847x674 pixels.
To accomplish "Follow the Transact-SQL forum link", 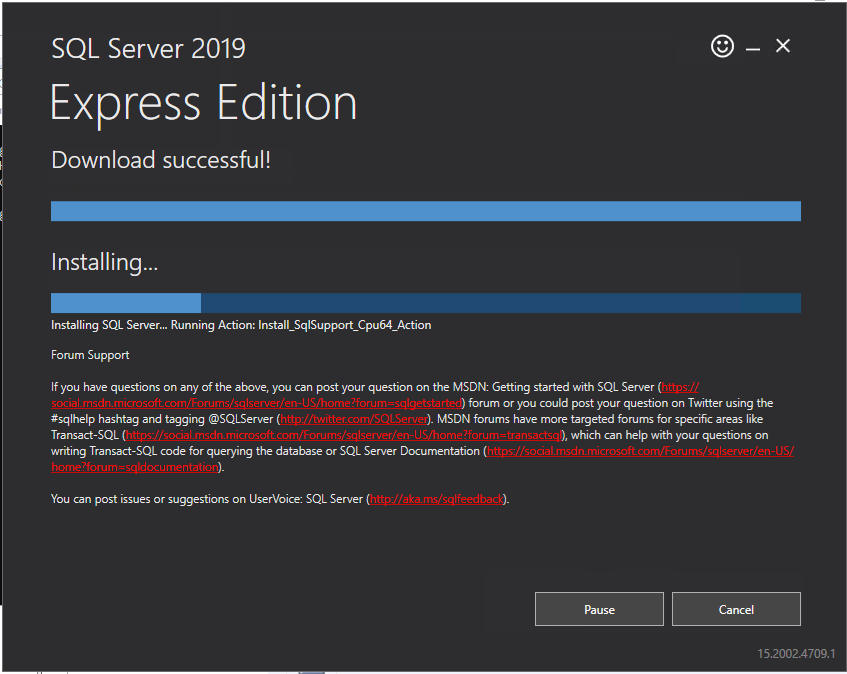I will point(345,435).
